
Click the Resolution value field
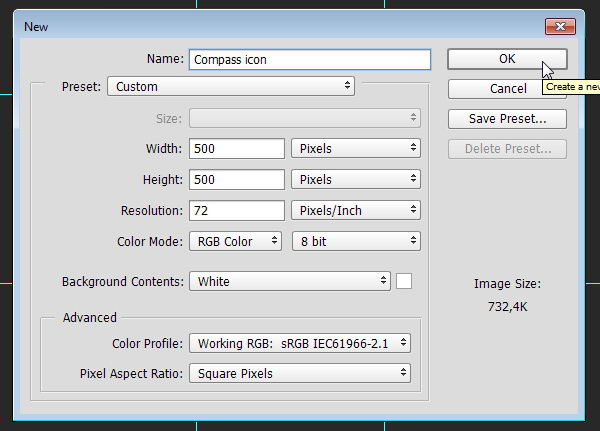click(x=236, y=211)
